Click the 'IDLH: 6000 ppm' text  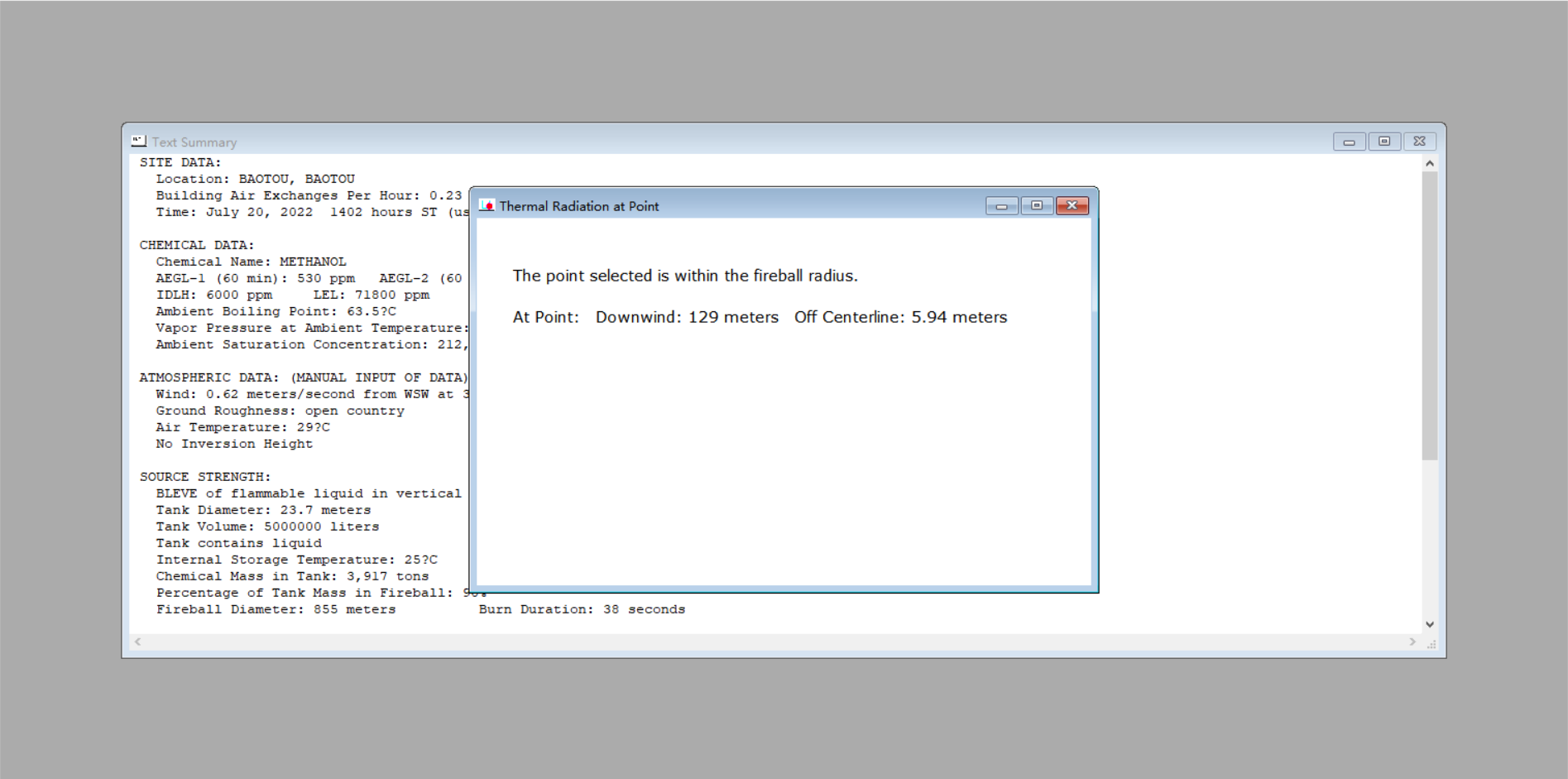coord(213,295)
